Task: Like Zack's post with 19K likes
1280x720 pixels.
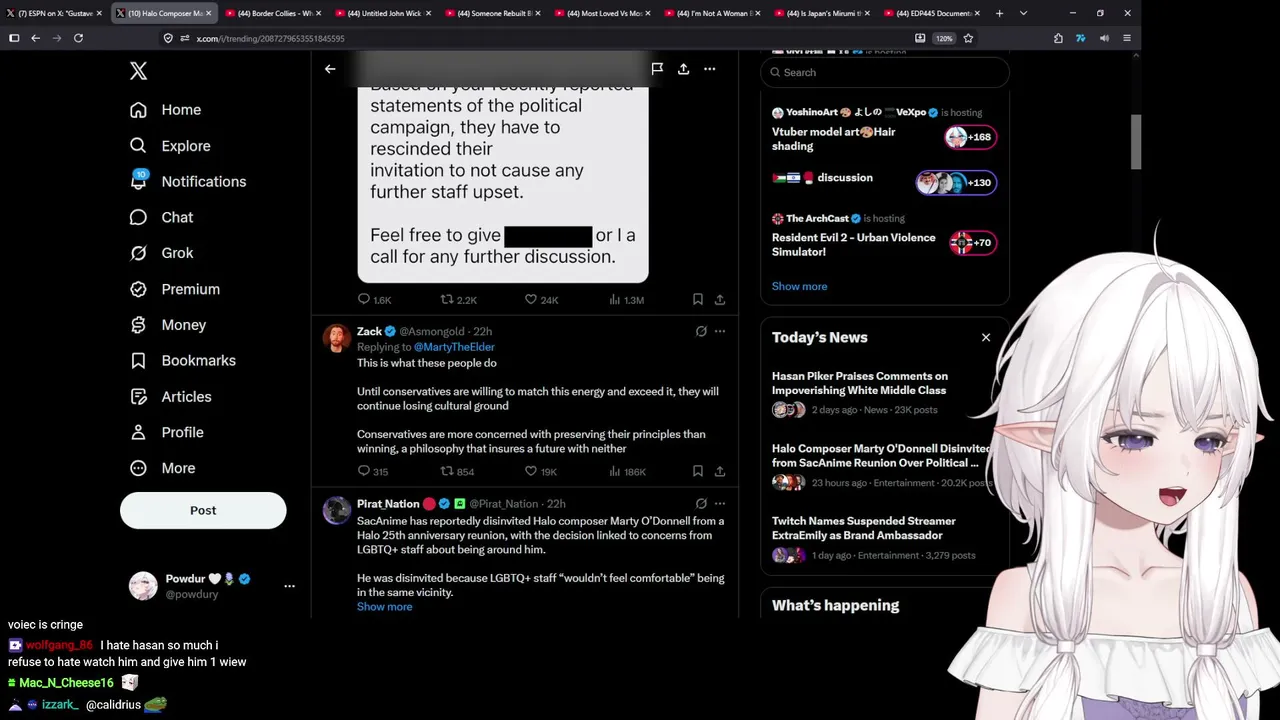Action: [x=541, y=471]
